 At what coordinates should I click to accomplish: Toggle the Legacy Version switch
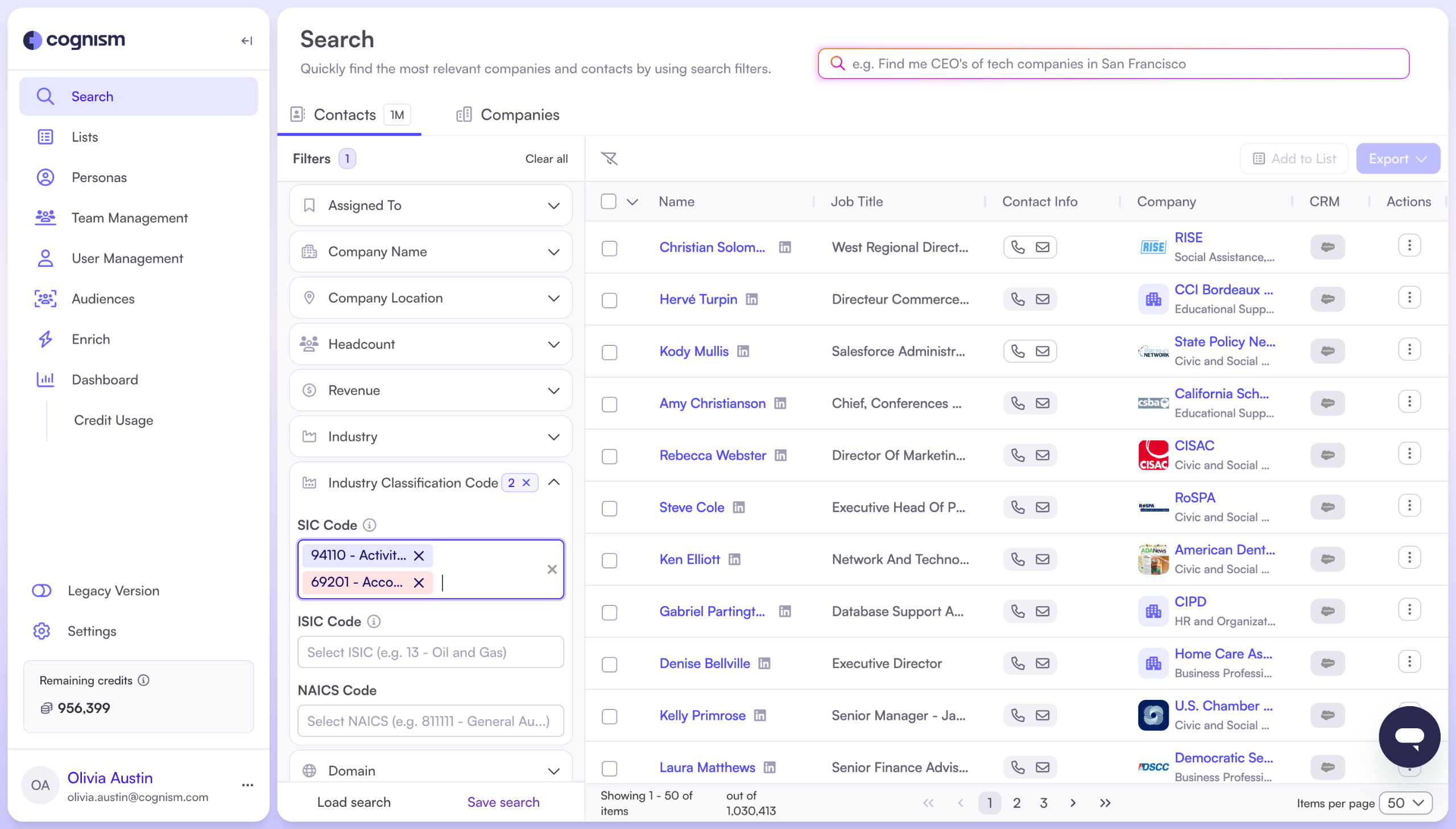(x=42, y=591)
